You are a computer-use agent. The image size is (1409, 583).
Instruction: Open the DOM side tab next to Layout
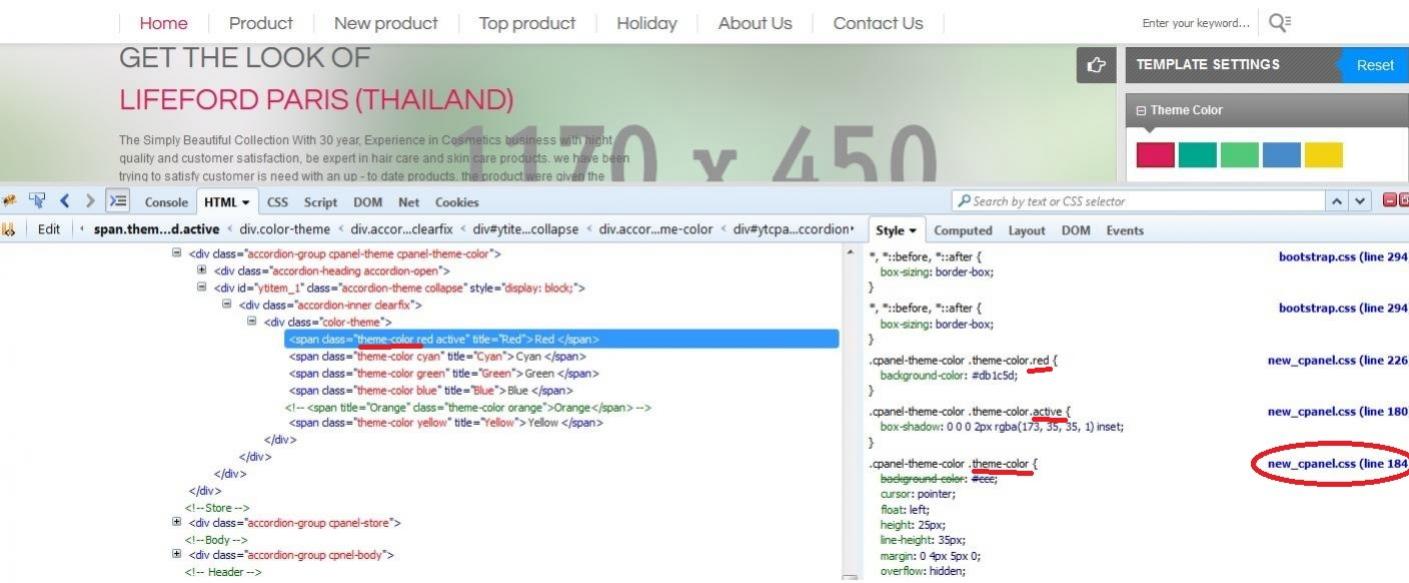1076,230
